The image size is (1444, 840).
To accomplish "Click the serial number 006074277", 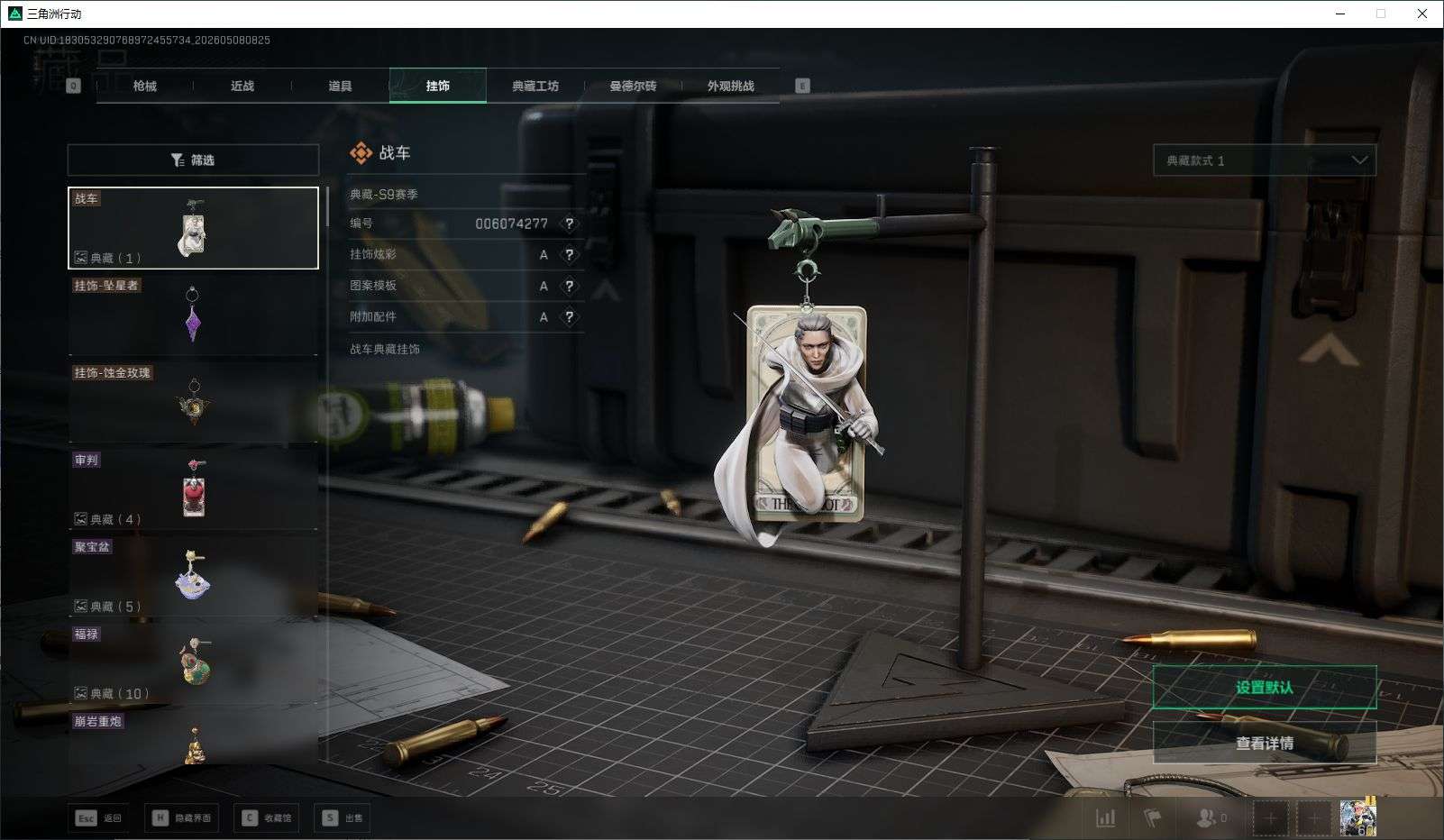I will pos(511,224).
